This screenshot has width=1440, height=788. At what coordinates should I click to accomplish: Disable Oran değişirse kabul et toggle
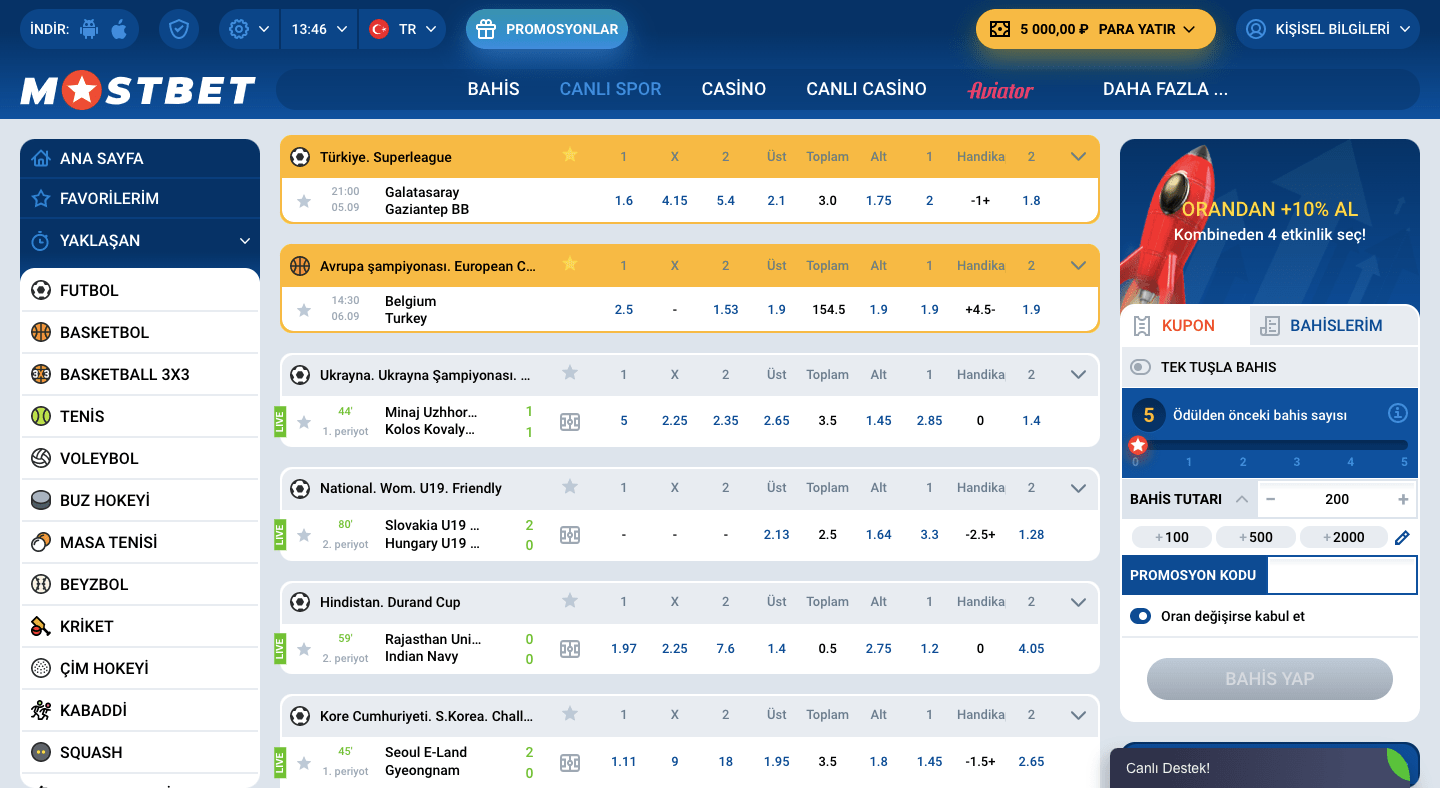(x=1140, y=616)
